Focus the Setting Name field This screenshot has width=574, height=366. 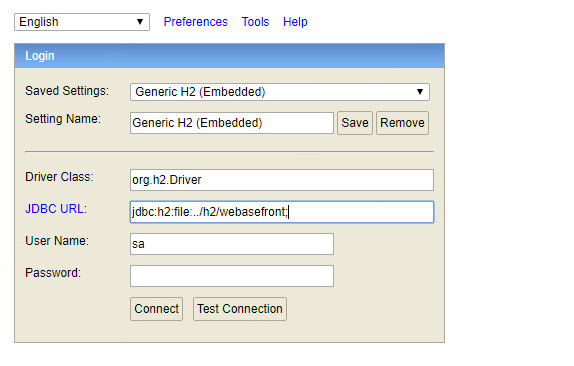coord(232,123)
